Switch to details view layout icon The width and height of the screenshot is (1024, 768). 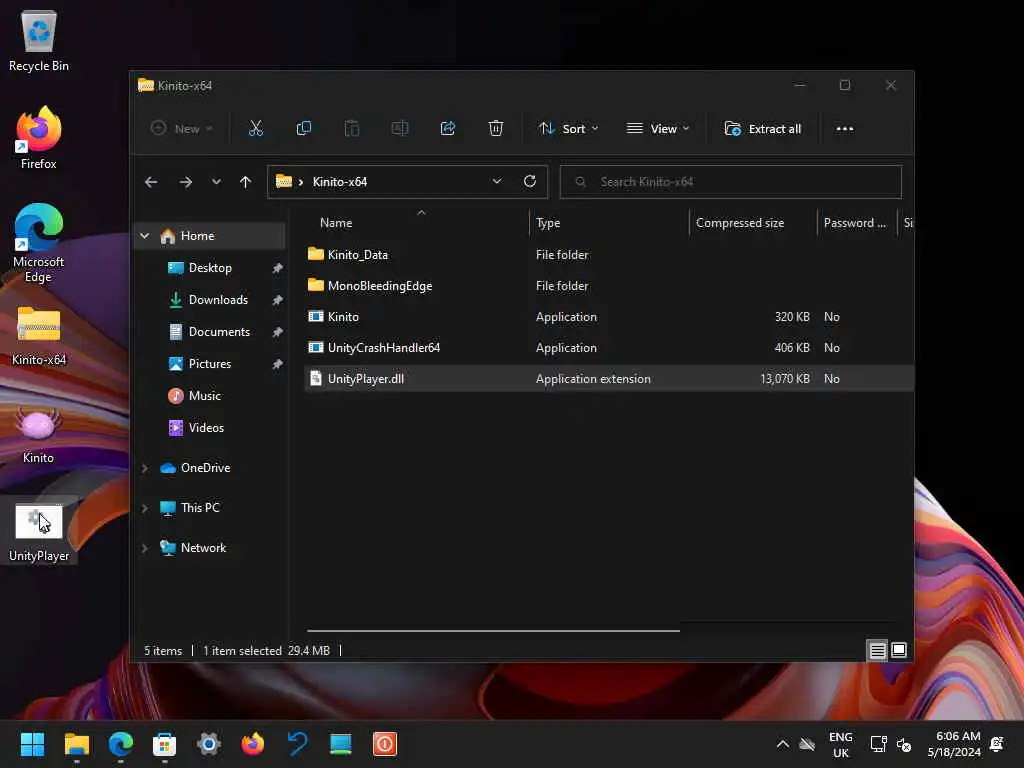[x=877, y=650]
